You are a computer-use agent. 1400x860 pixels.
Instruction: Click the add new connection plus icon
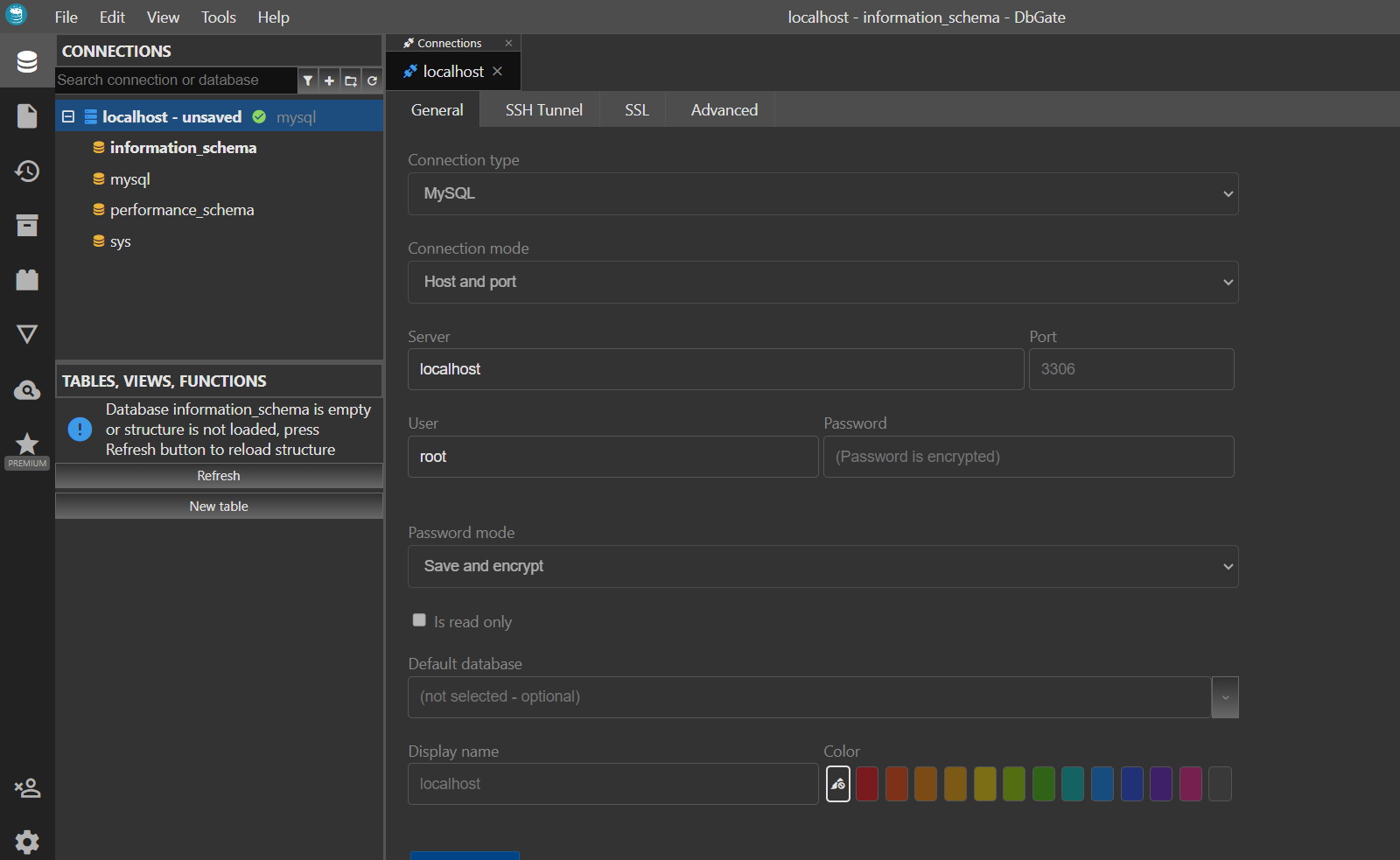[329, 80]
